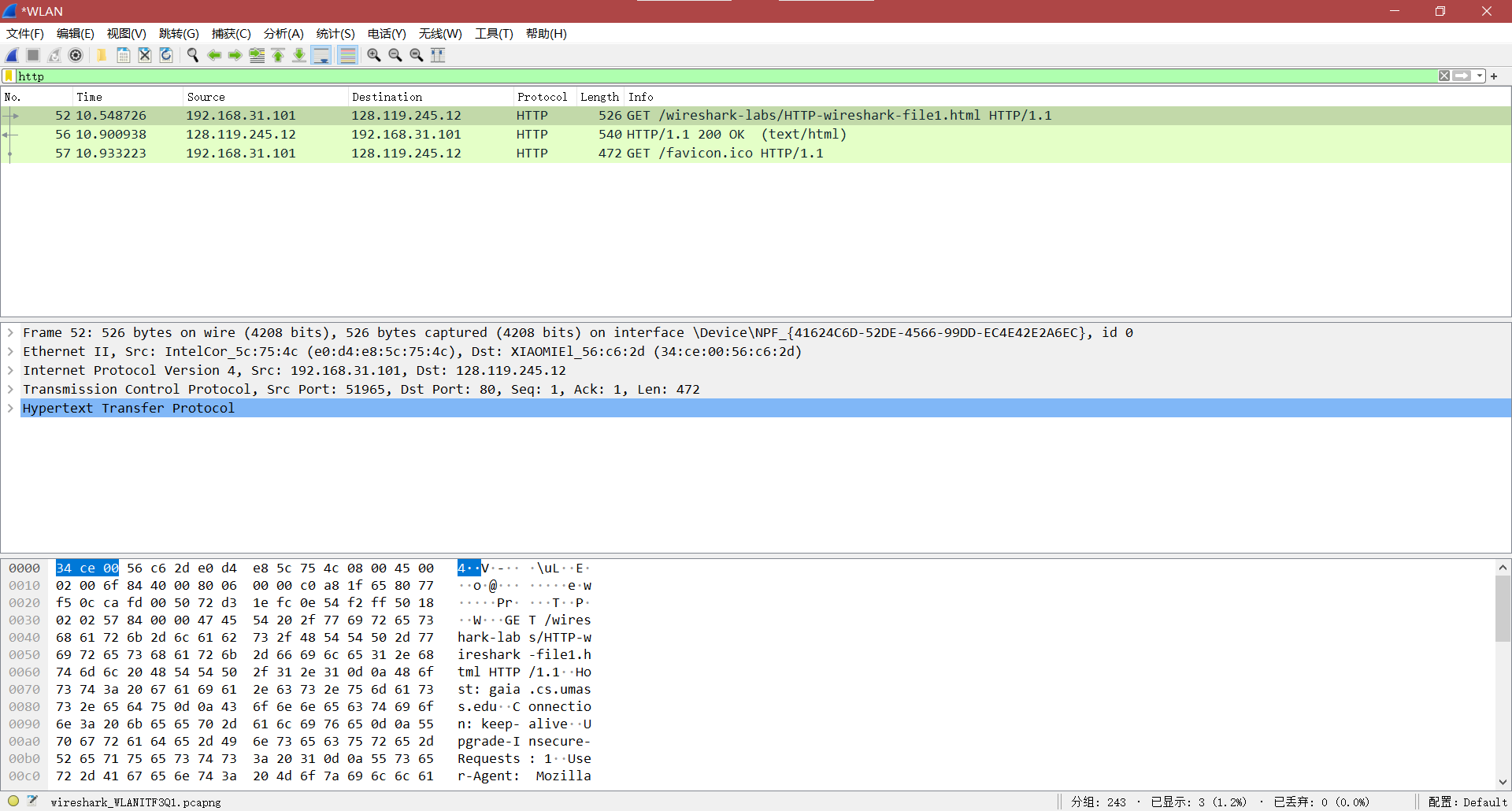Open the 捕获(C) menu

coord(232,34)
